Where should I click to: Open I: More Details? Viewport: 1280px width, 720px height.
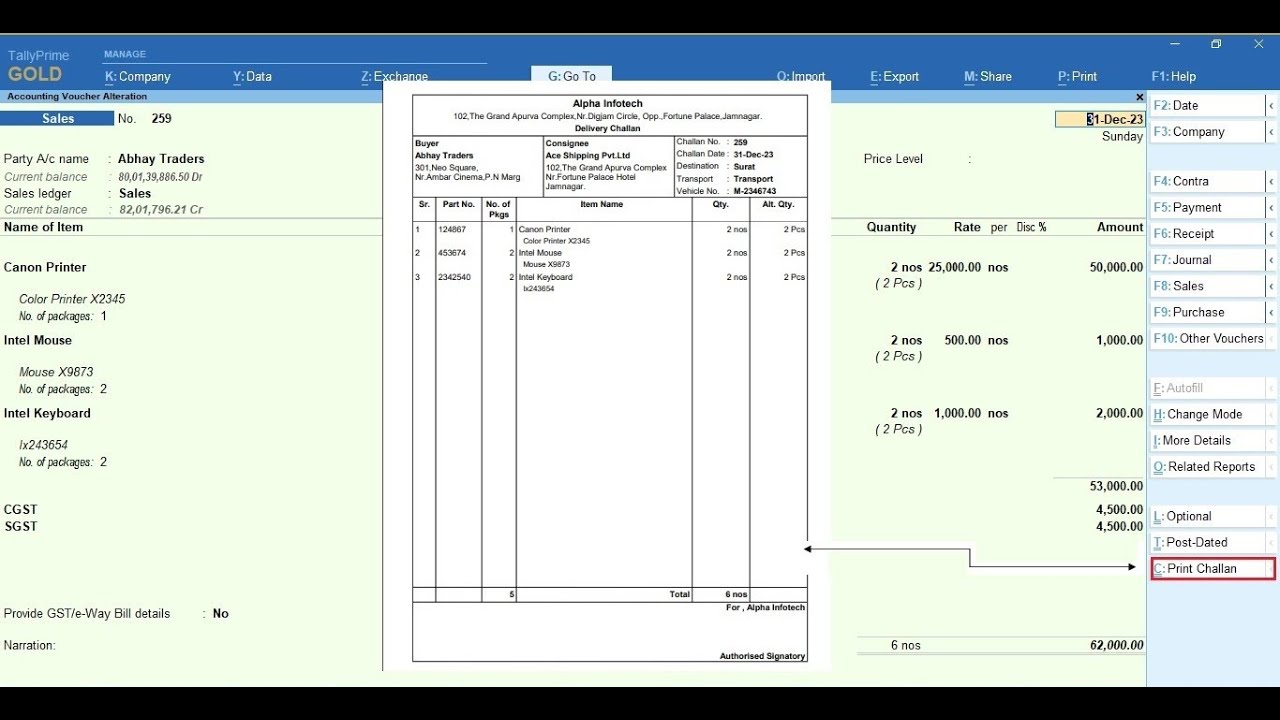coord(1207,440)
